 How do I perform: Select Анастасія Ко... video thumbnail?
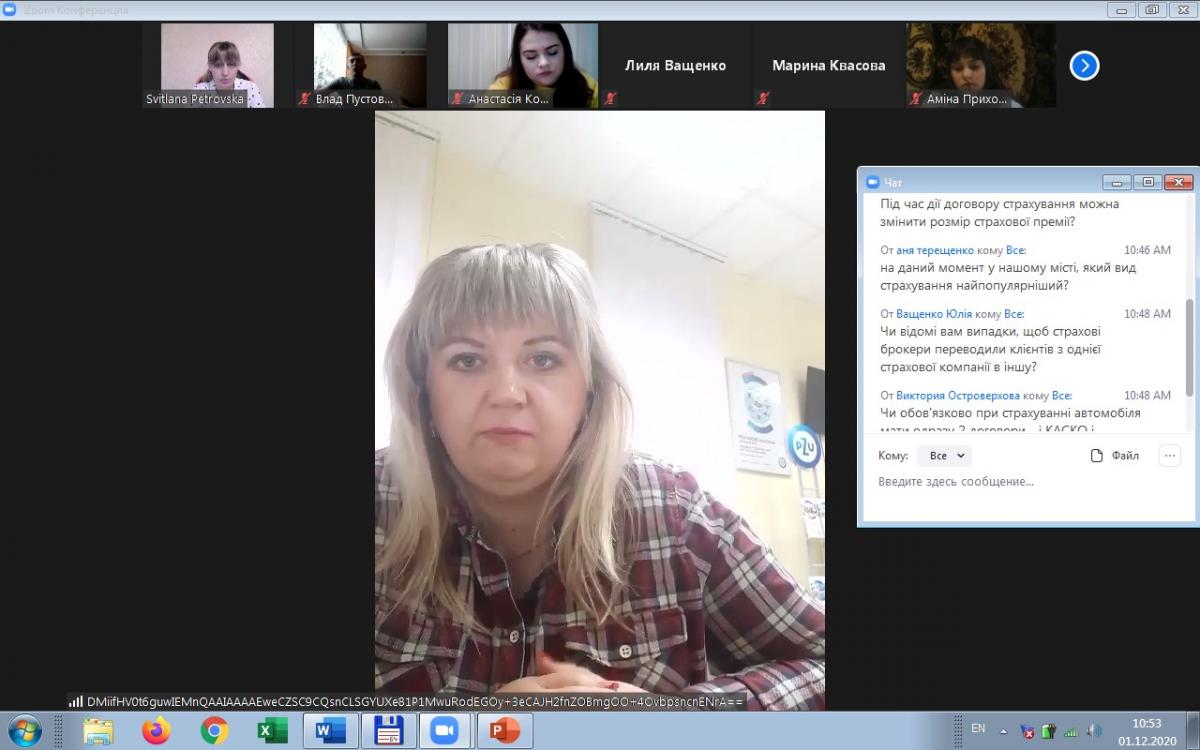[523, 65]
